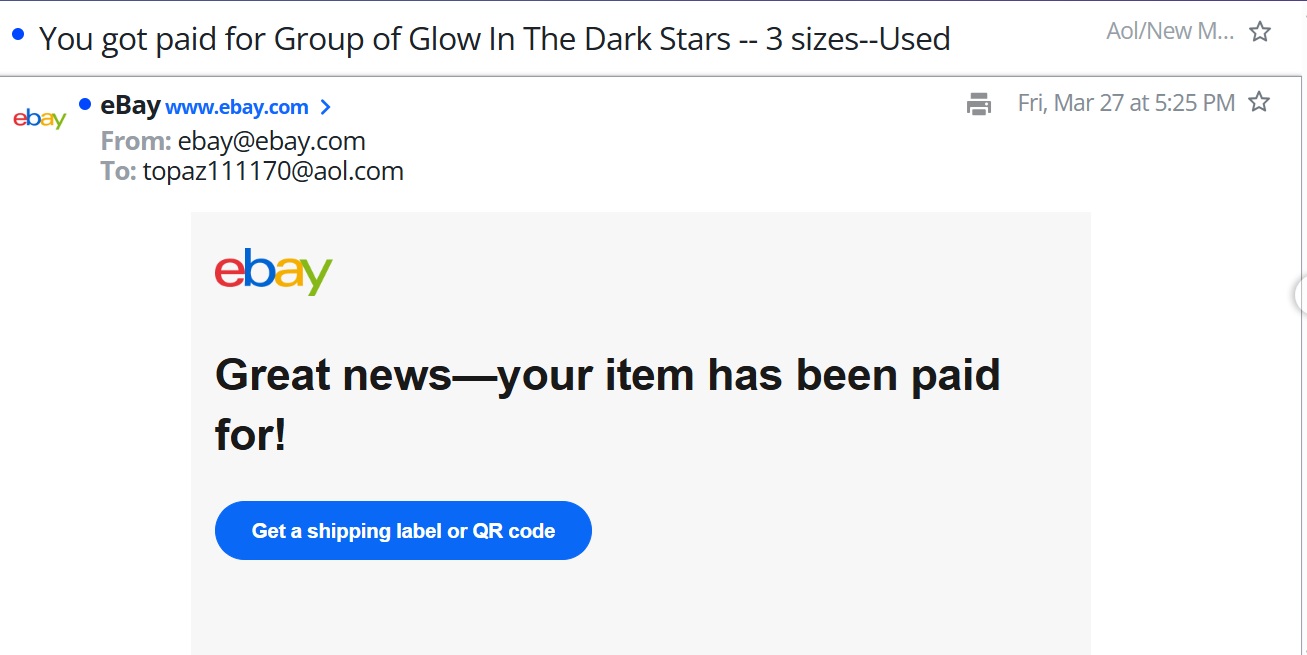Viewport: 1307px width, 655px height.
Task: Click the timestamp Fri, Mar 27 at 5:25 PM
Action: (x=1126, y=103)
